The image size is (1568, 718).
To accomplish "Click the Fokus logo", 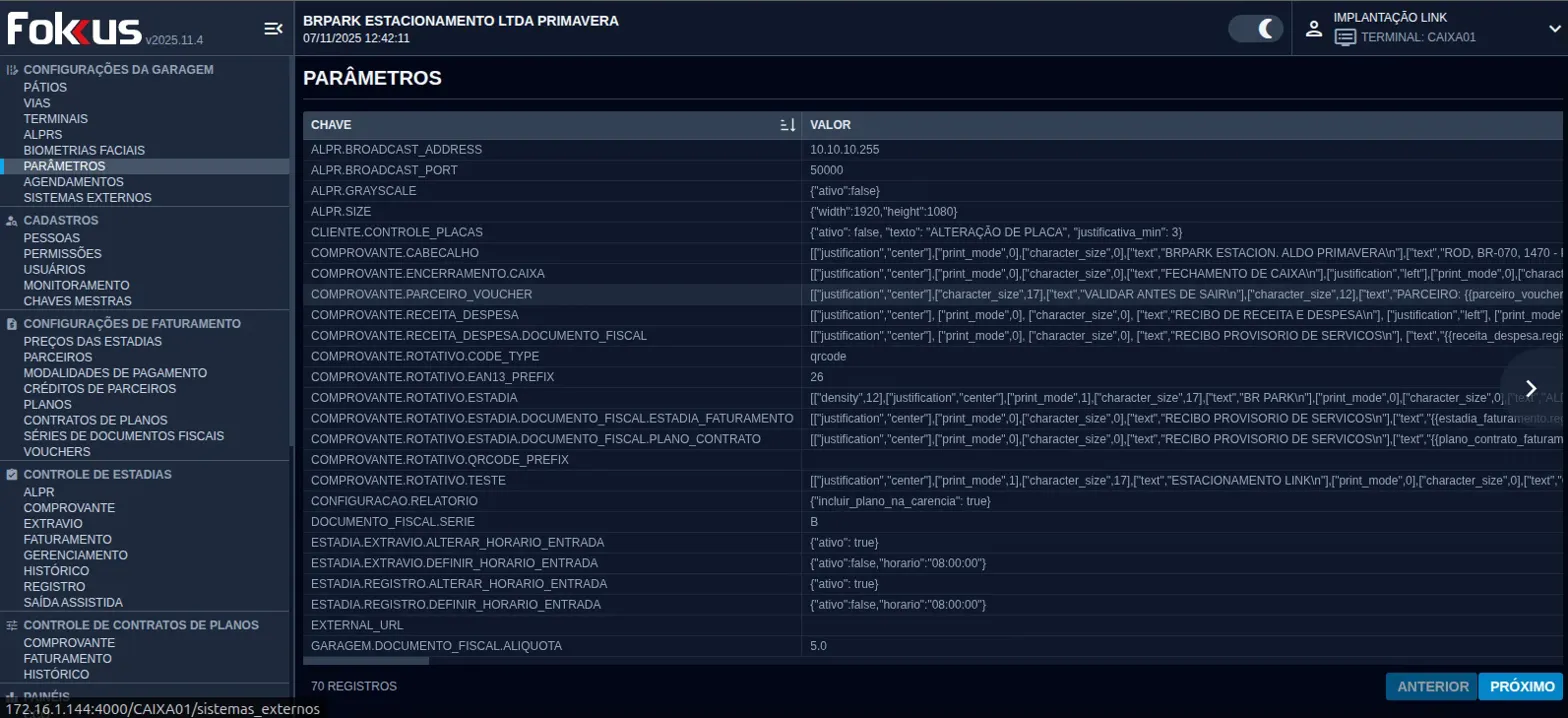I will 74,29.
